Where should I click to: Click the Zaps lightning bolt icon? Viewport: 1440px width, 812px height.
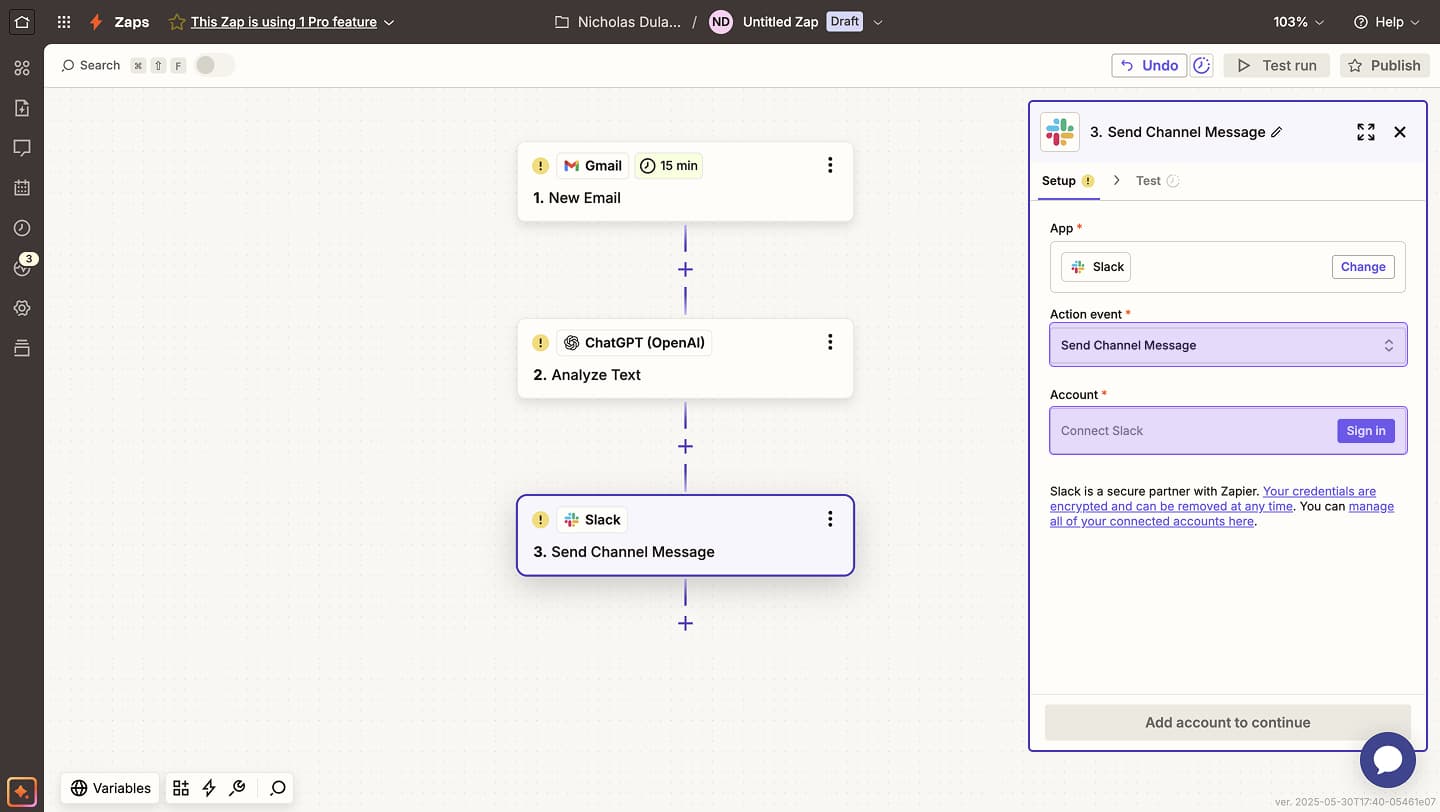[96, 22]
